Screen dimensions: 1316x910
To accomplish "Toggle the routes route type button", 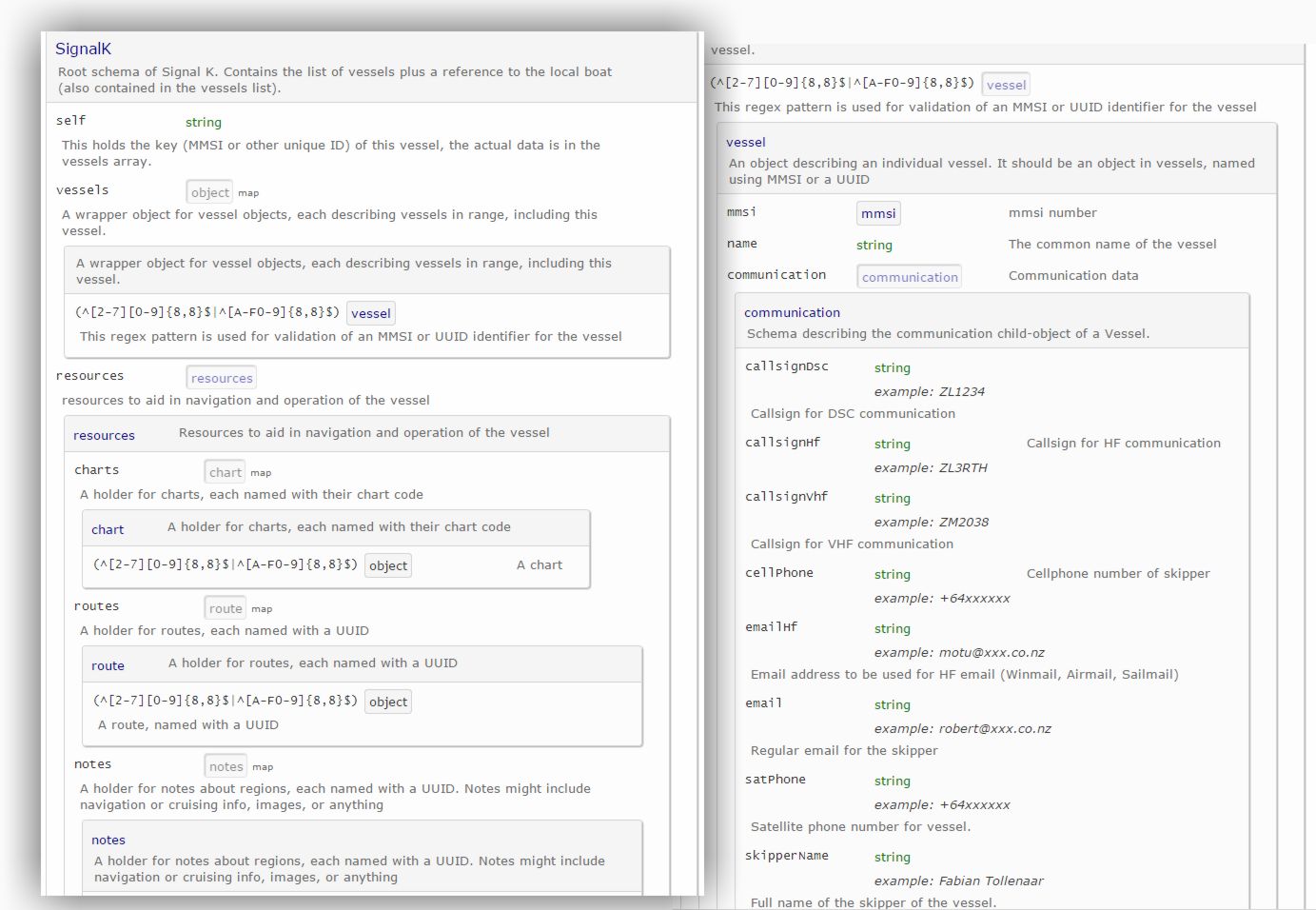I will coord(226,608).
